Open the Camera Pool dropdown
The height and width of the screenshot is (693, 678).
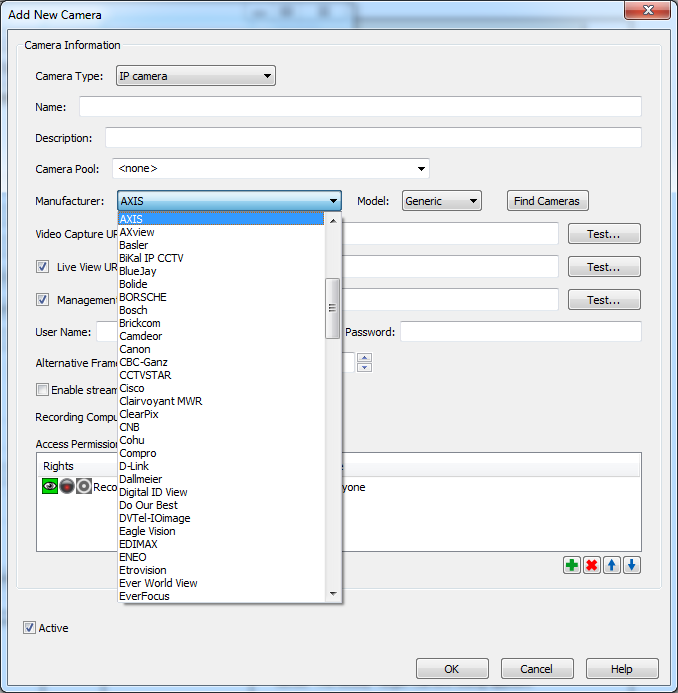tap(270, 168)
